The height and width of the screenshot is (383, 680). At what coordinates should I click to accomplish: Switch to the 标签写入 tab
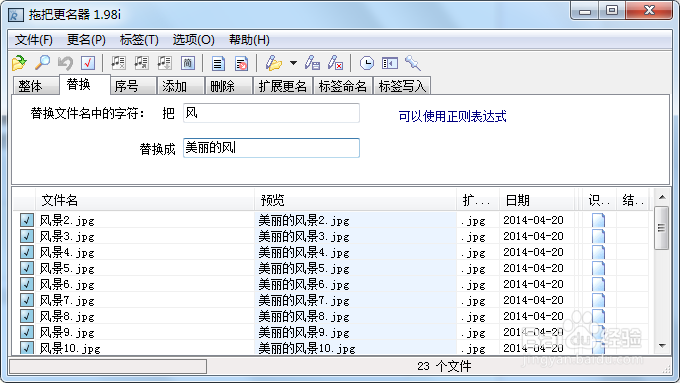(402, 86)
